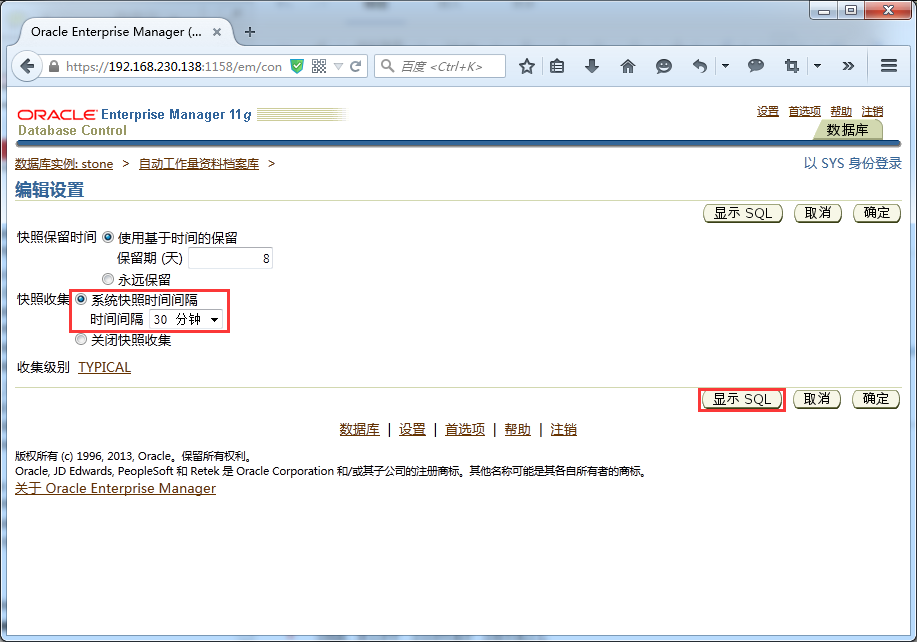Image resolution: width=917 pixels, height=642 pixels.
Task: Open the address bar history dropdown arrow
Action: pos(338,67)
